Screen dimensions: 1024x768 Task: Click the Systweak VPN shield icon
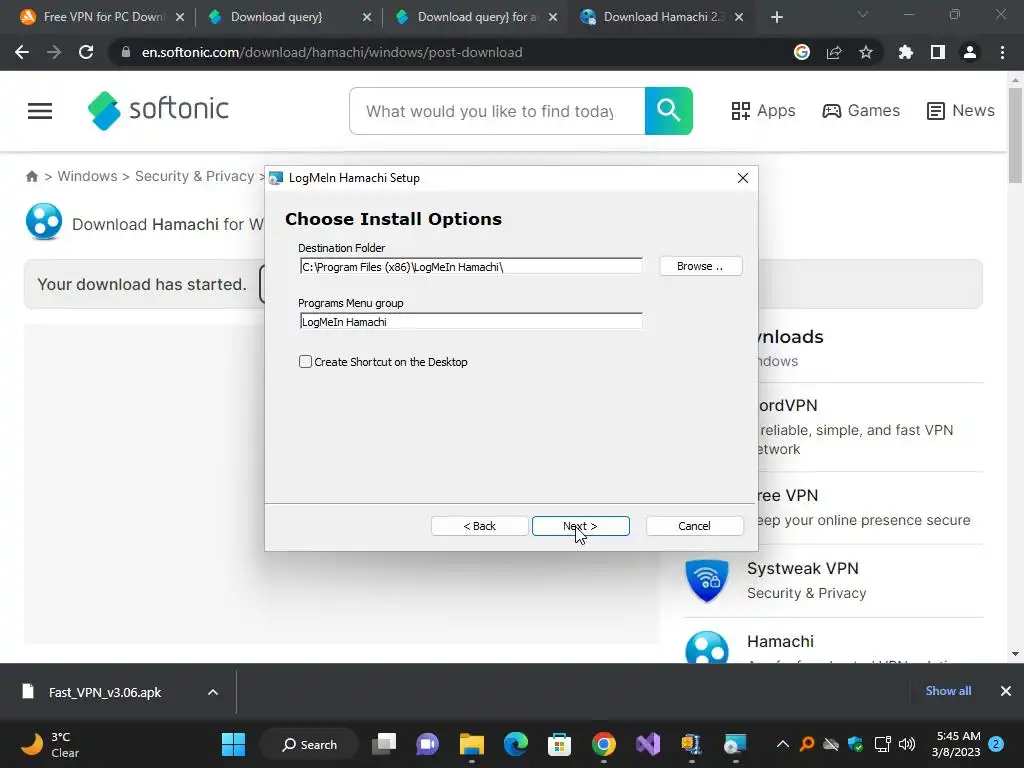pos(707,580)
